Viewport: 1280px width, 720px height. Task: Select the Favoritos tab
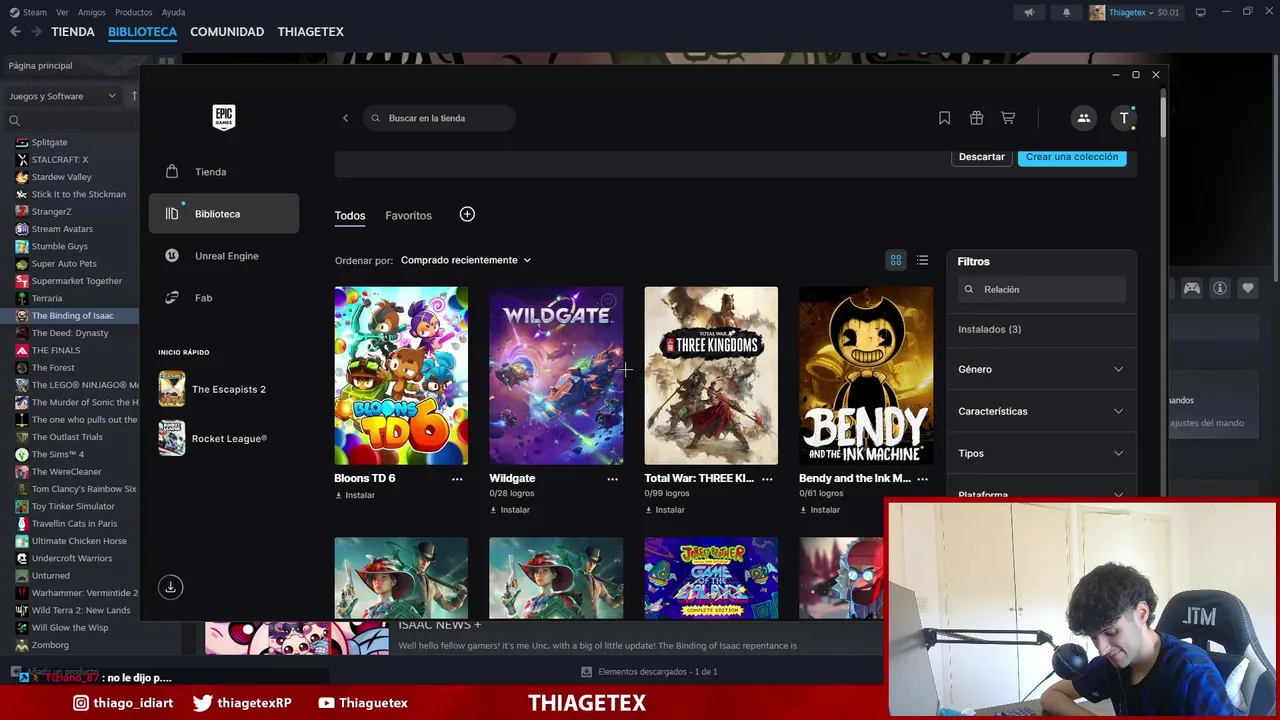click(x=408, y=215)
